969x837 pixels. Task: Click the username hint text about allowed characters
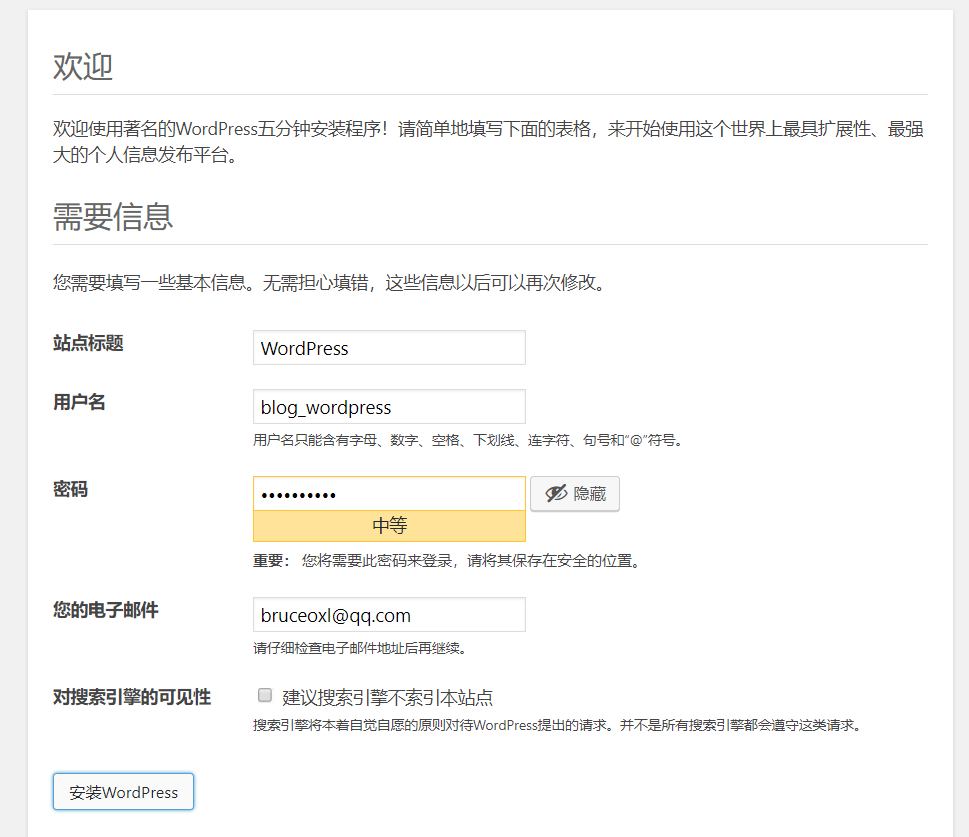tap(468, 440)
